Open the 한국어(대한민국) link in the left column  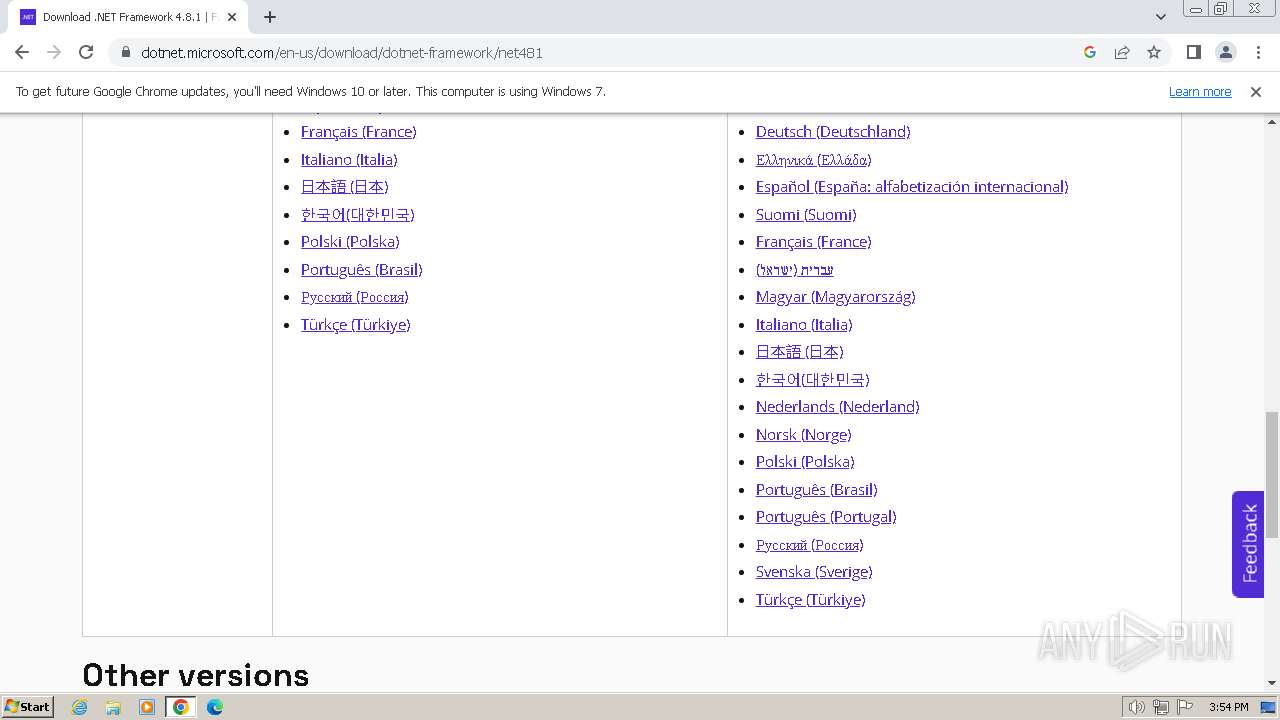pos(357,214)
